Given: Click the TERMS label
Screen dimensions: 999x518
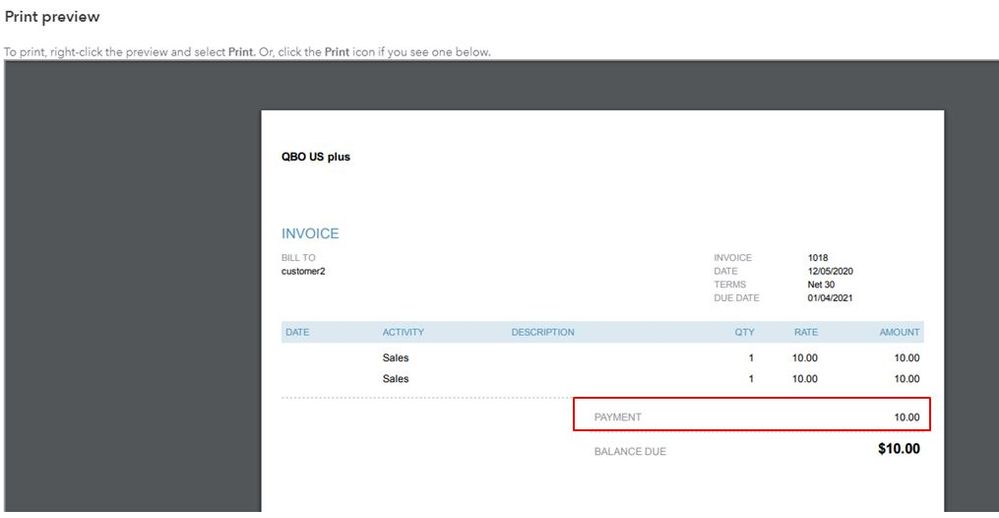Looking at the screenshot, I should coord(729,284).
